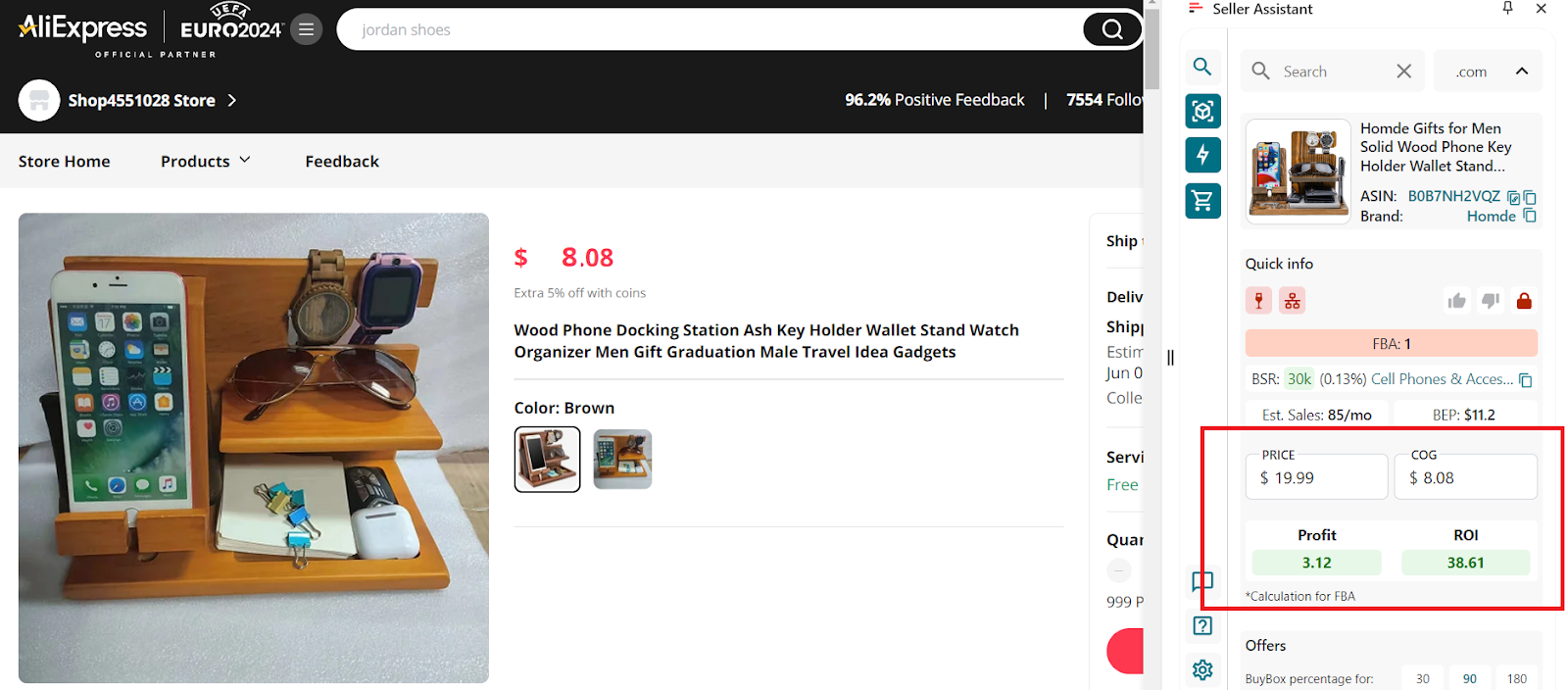Screen dimensions: 1568x690
Task: Toggle thumbs up on this product
Action: (1456, 300)
